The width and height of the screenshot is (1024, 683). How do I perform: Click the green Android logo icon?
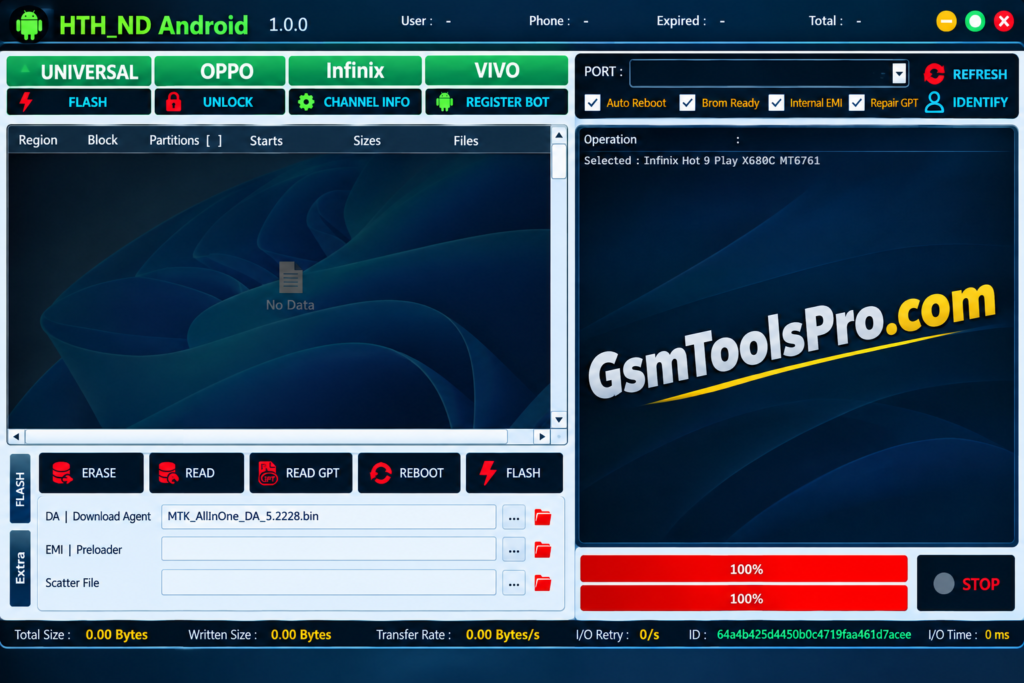[x=29, y=25]
